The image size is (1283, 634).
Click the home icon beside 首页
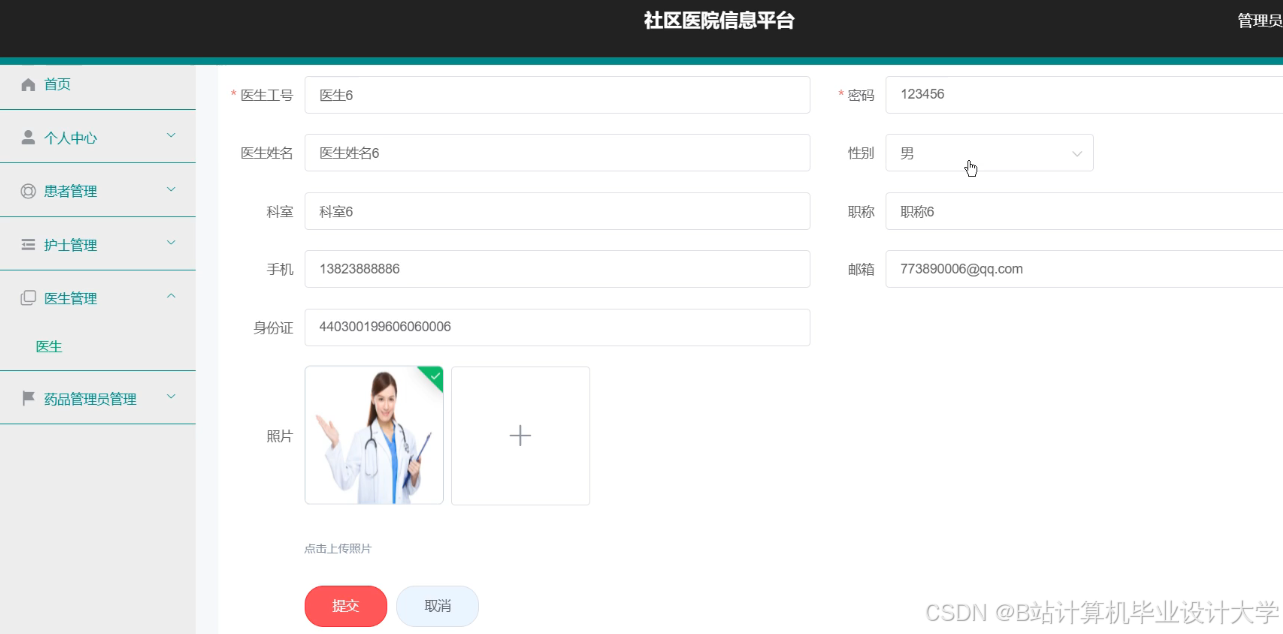pyautogui.click(x=28, y=85)
